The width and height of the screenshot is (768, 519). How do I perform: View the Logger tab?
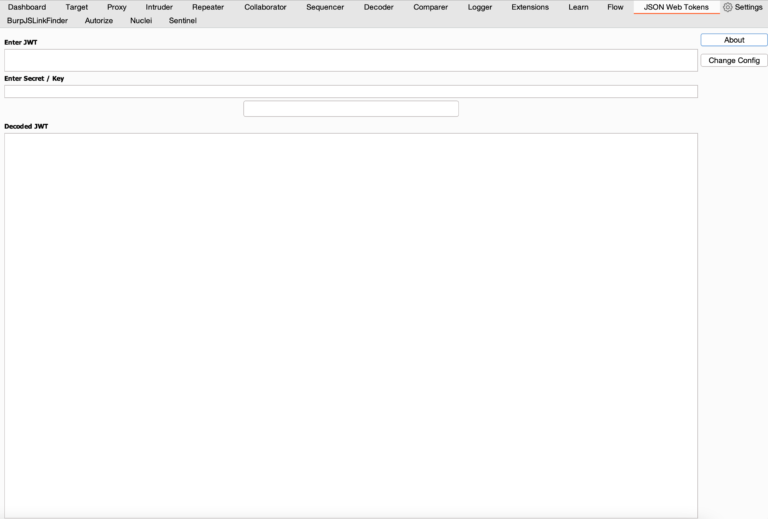(480, 7)
